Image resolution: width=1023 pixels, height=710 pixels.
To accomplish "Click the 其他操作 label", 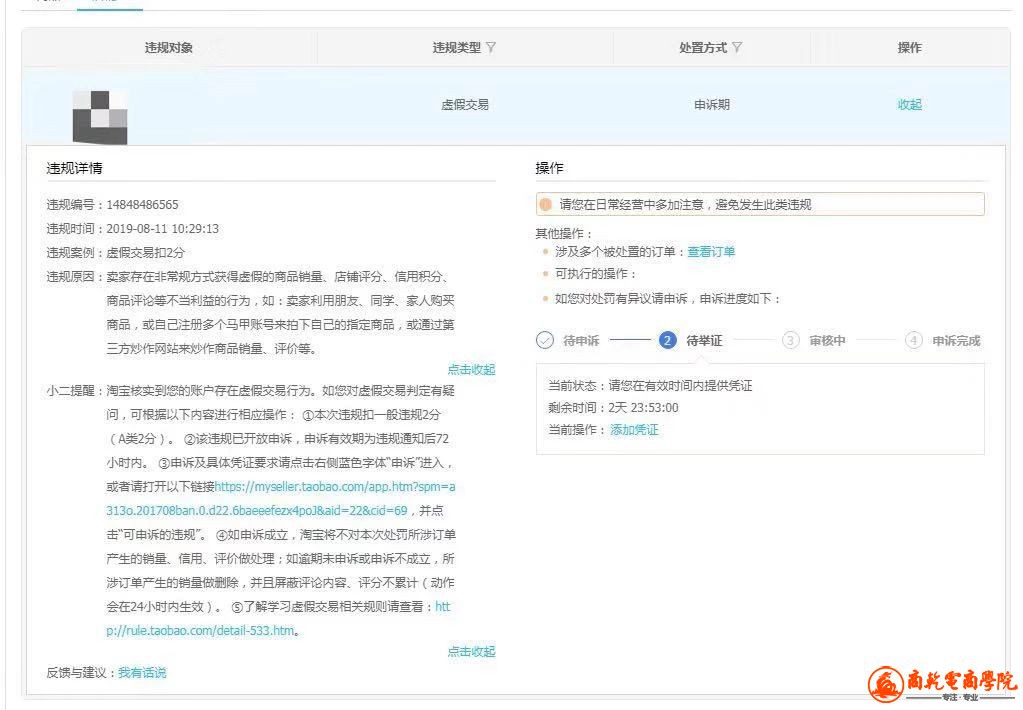I will (x=564, y=234).
